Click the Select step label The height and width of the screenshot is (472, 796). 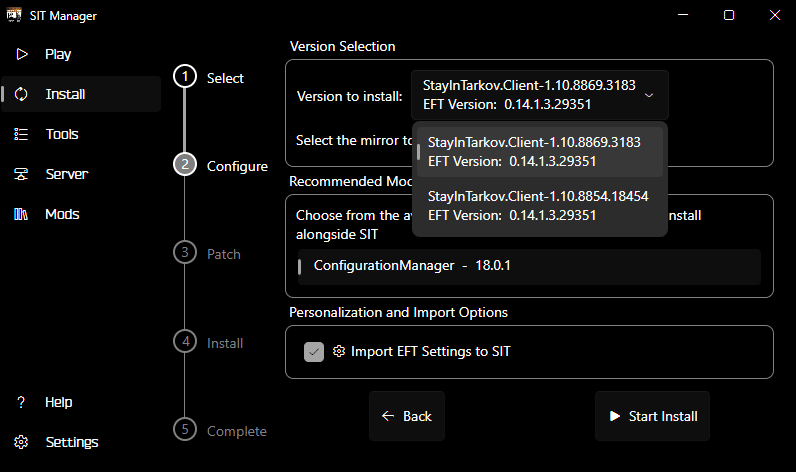pyautogui.click(x=225, y=78)
